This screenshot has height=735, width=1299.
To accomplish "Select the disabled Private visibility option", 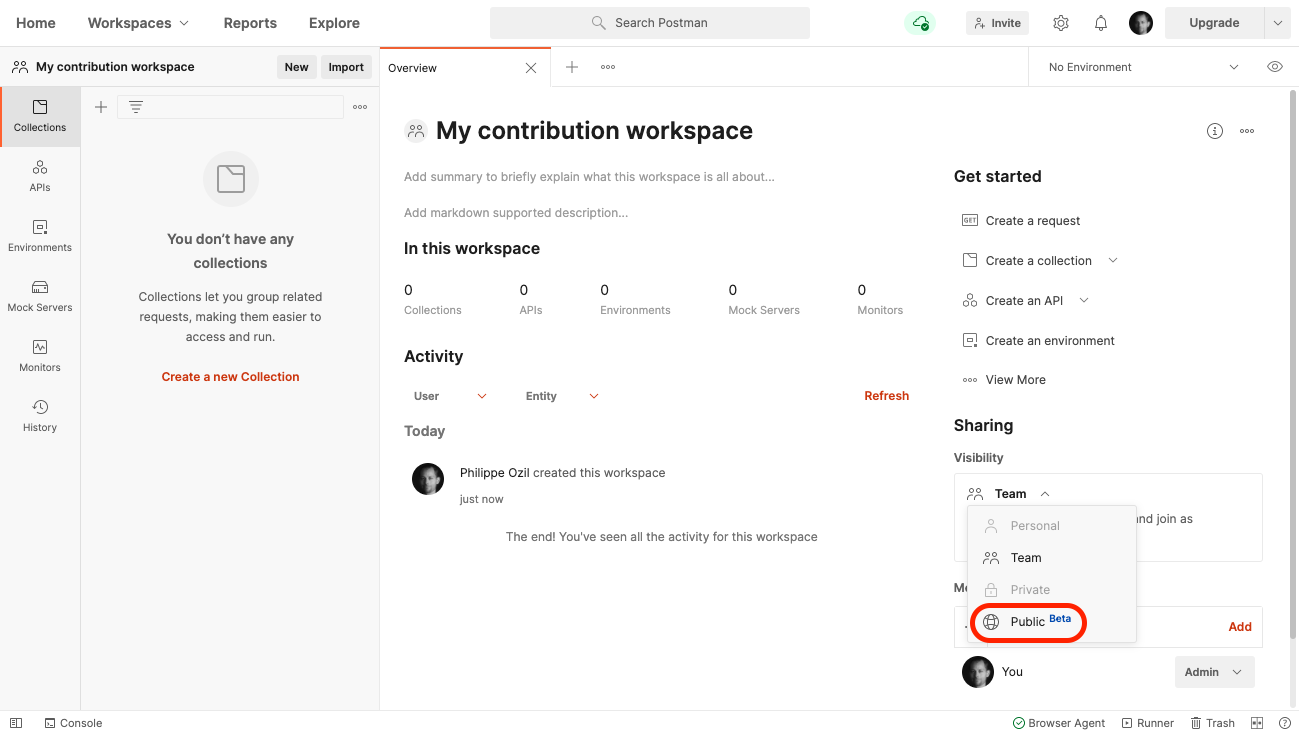I will [x=1051, y=590].
